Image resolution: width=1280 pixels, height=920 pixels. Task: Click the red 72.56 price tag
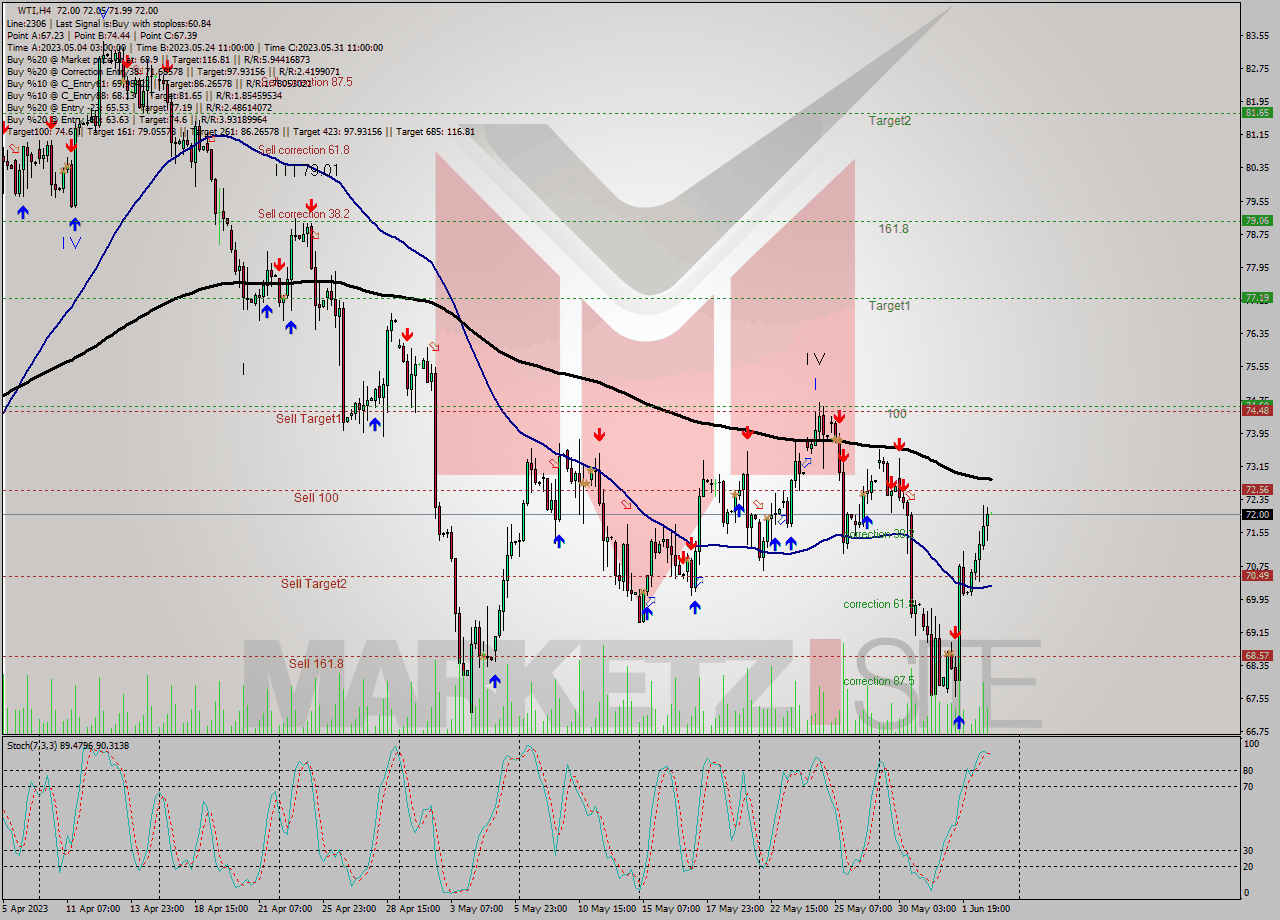click(x=1256, y=490)
